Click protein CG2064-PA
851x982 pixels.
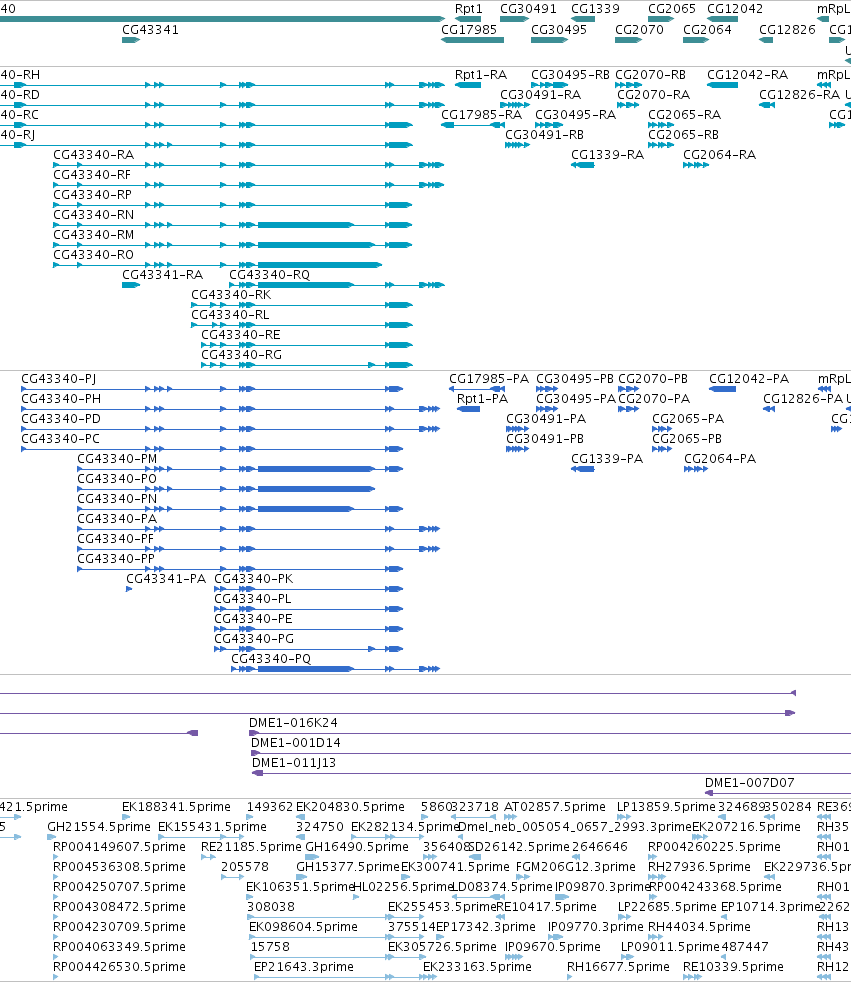tap(719, 459)
